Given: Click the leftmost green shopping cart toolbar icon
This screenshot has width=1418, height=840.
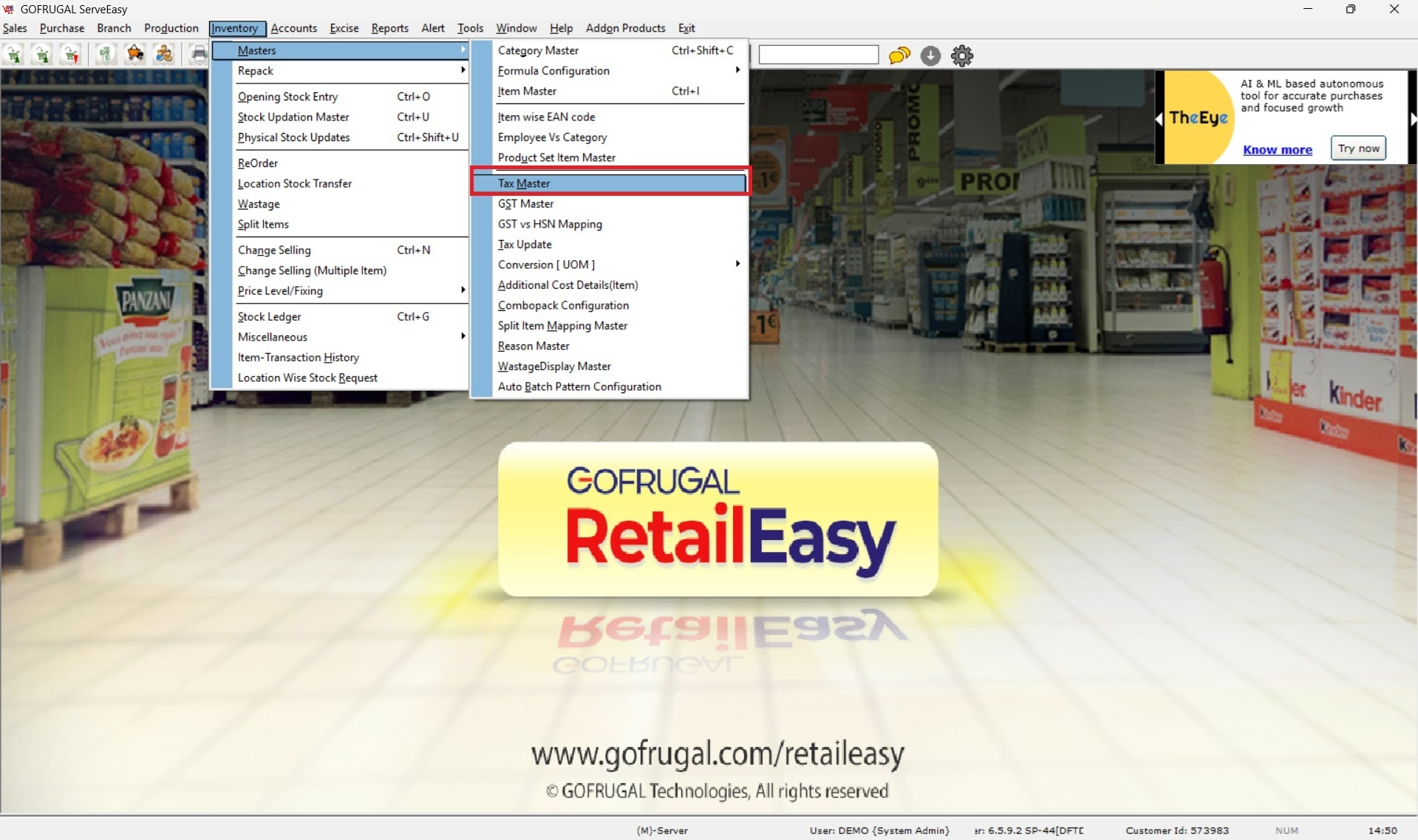Looking at the screenshot, I should coord(14,55).
